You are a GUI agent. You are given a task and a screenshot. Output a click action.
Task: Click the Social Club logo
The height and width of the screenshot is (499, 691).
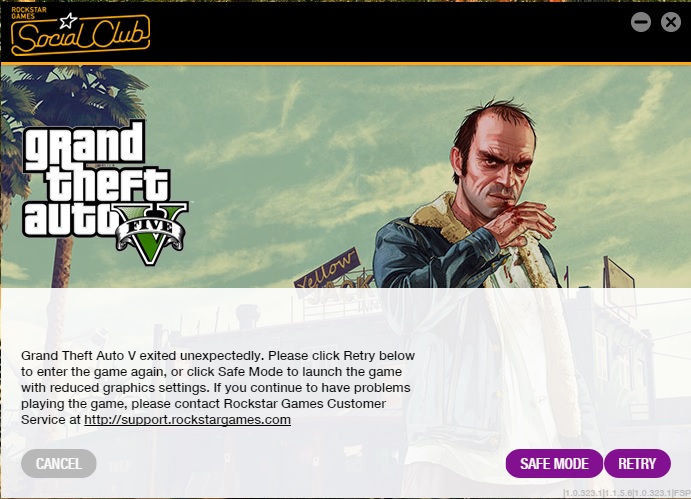click(x=80, y=33)
